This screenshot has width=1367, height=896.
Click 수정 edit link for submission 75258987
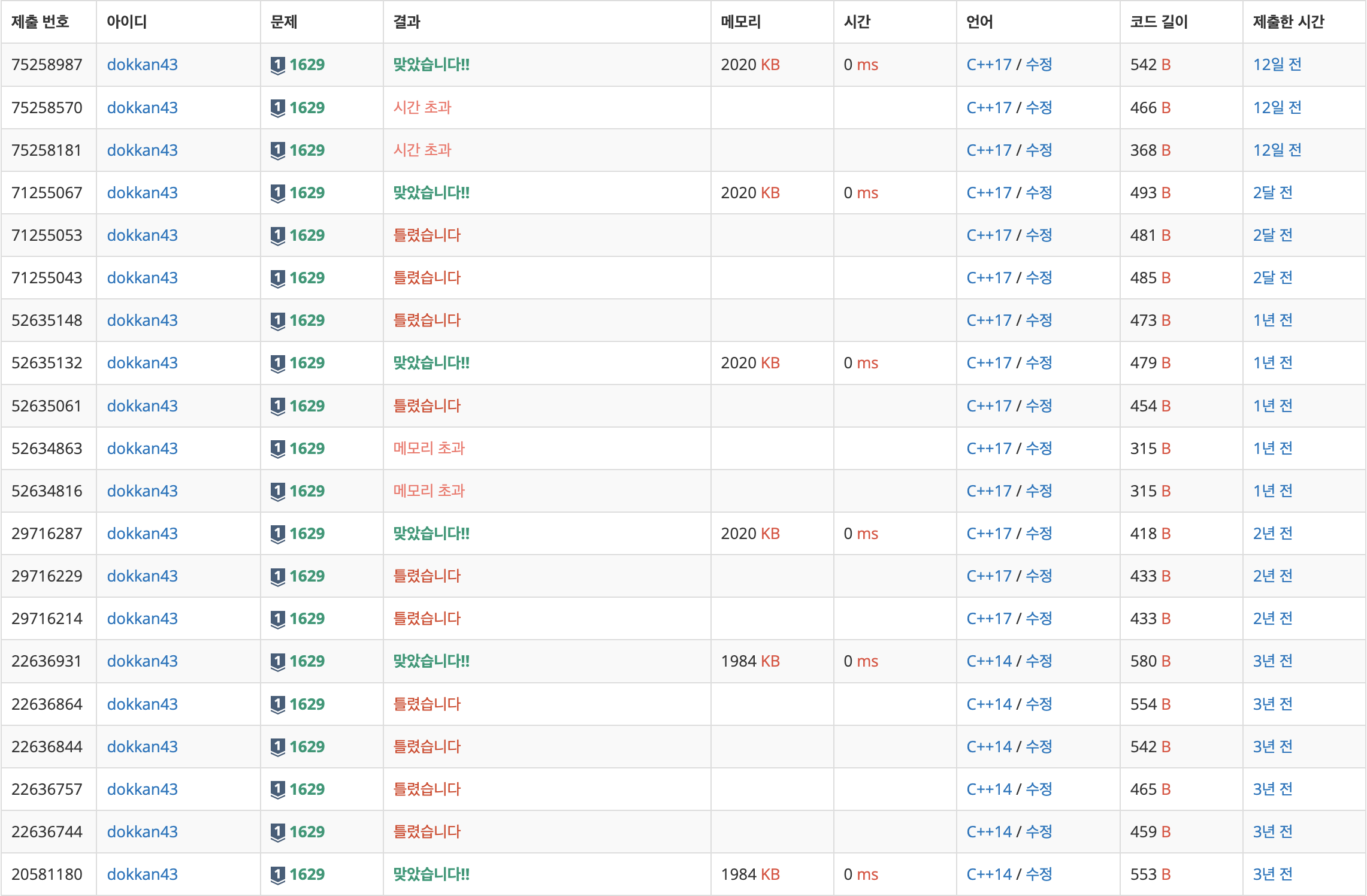pos(1039,65)
